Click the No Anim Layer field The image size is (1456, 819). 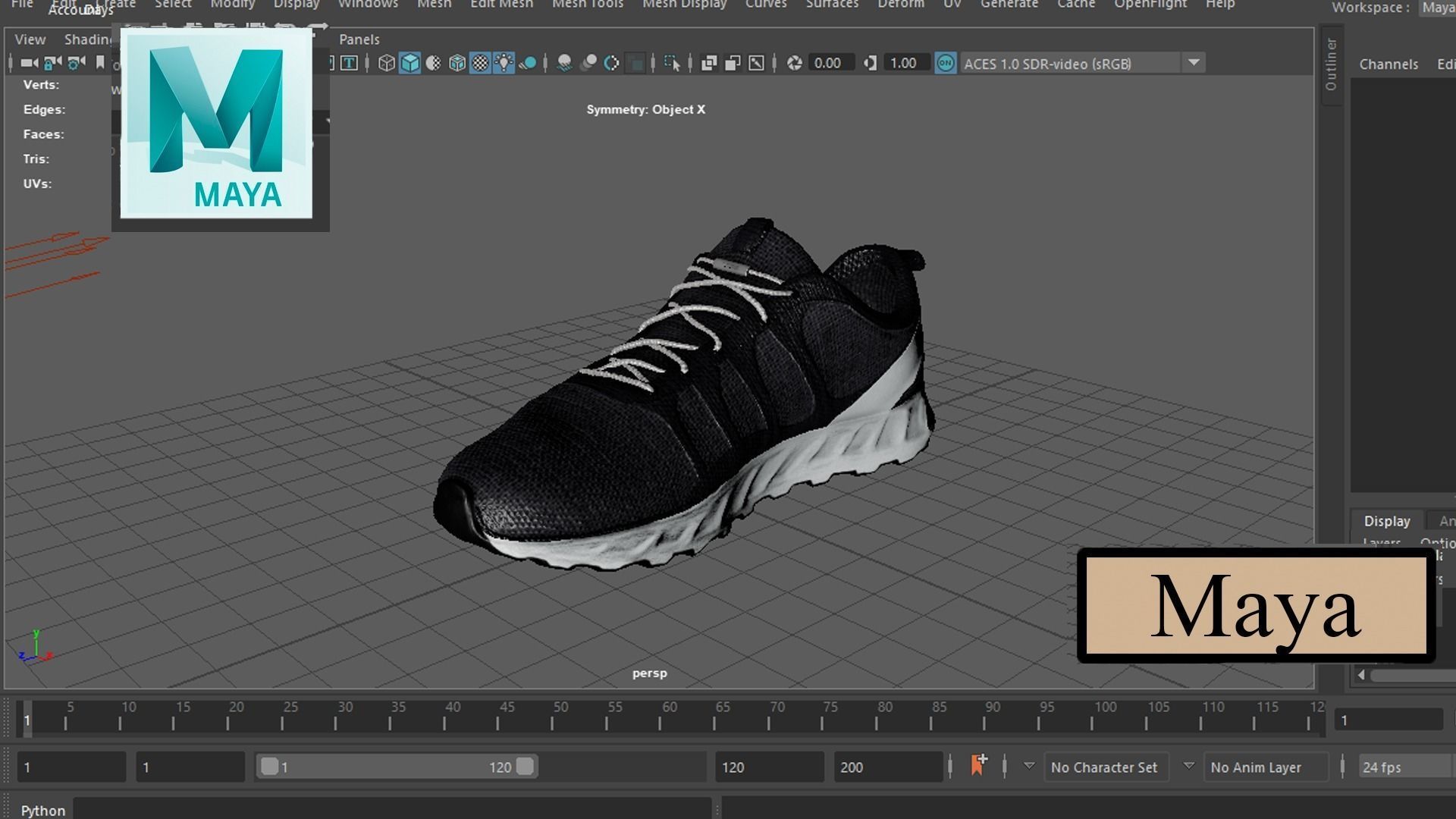coord(1265,767)
